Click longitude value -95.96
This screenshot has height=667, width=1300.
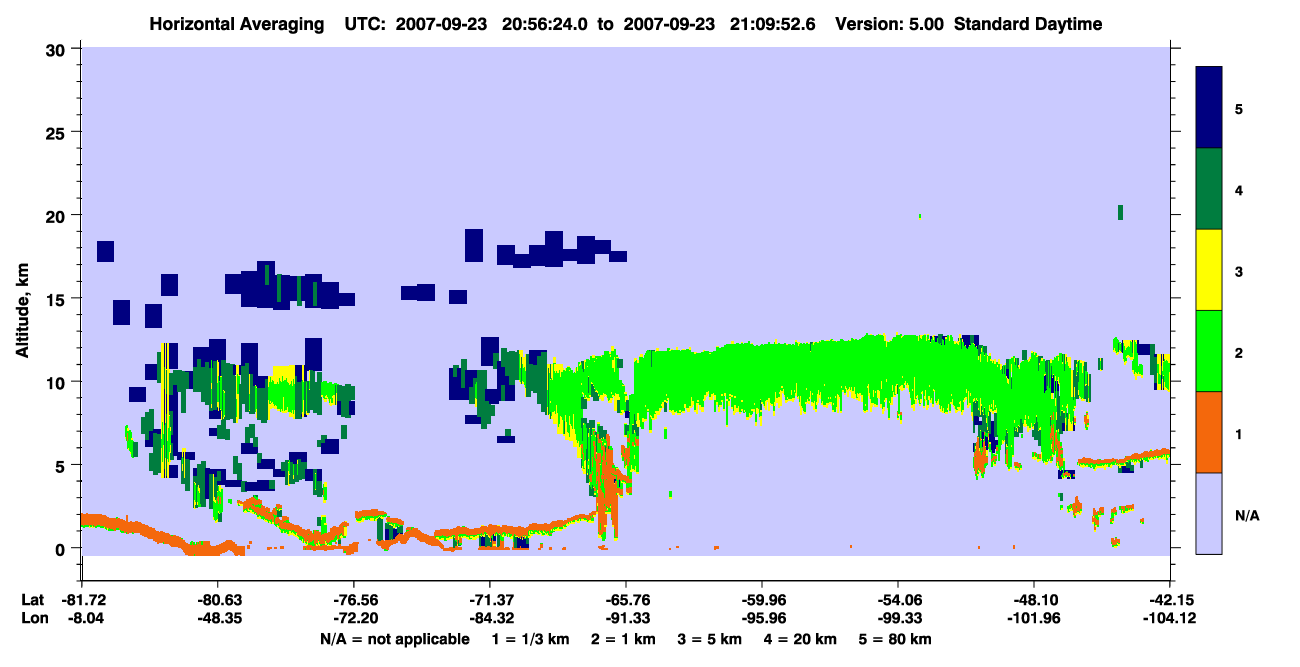pyautogui.click(x=762, y=618)
